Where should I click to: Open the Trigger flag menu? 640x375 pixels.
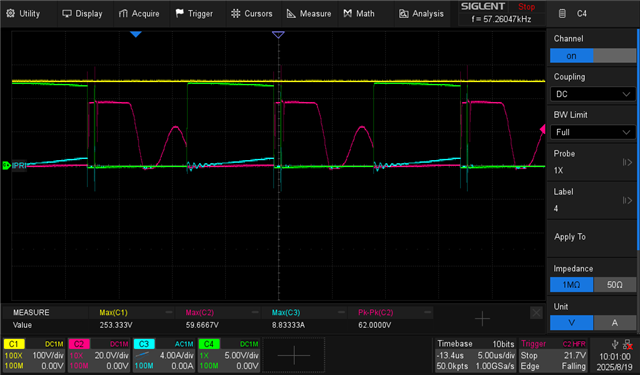point(180,13)
